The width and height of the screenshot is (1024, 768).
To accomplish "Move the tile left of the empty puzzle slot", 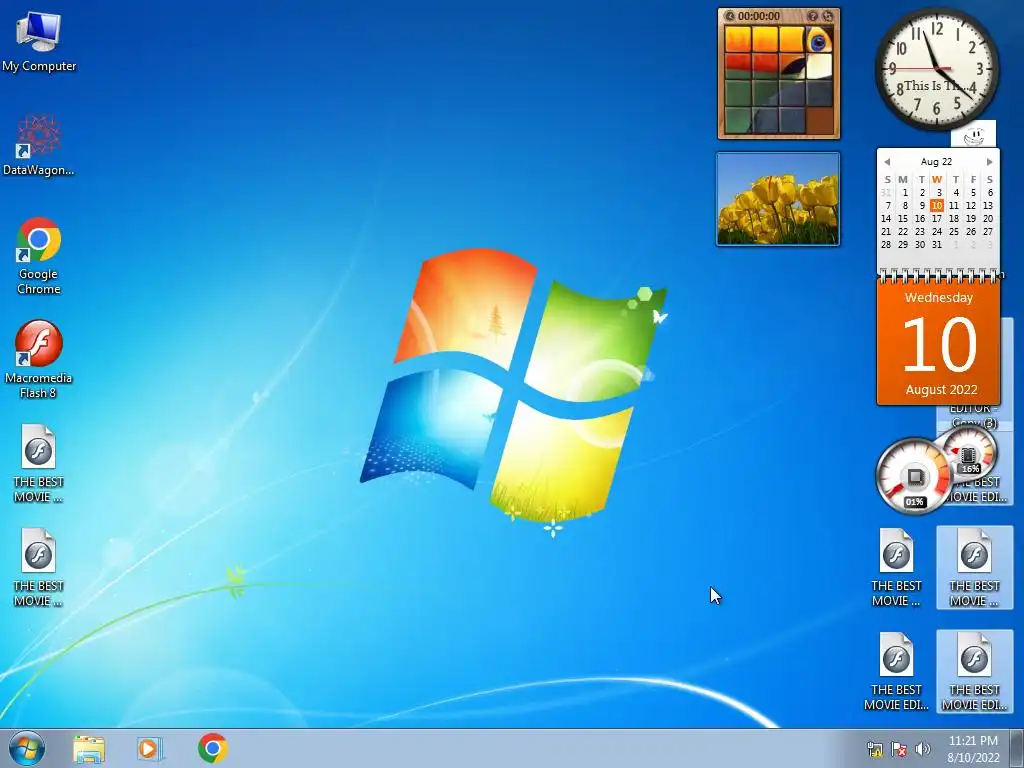I will 792,120.
